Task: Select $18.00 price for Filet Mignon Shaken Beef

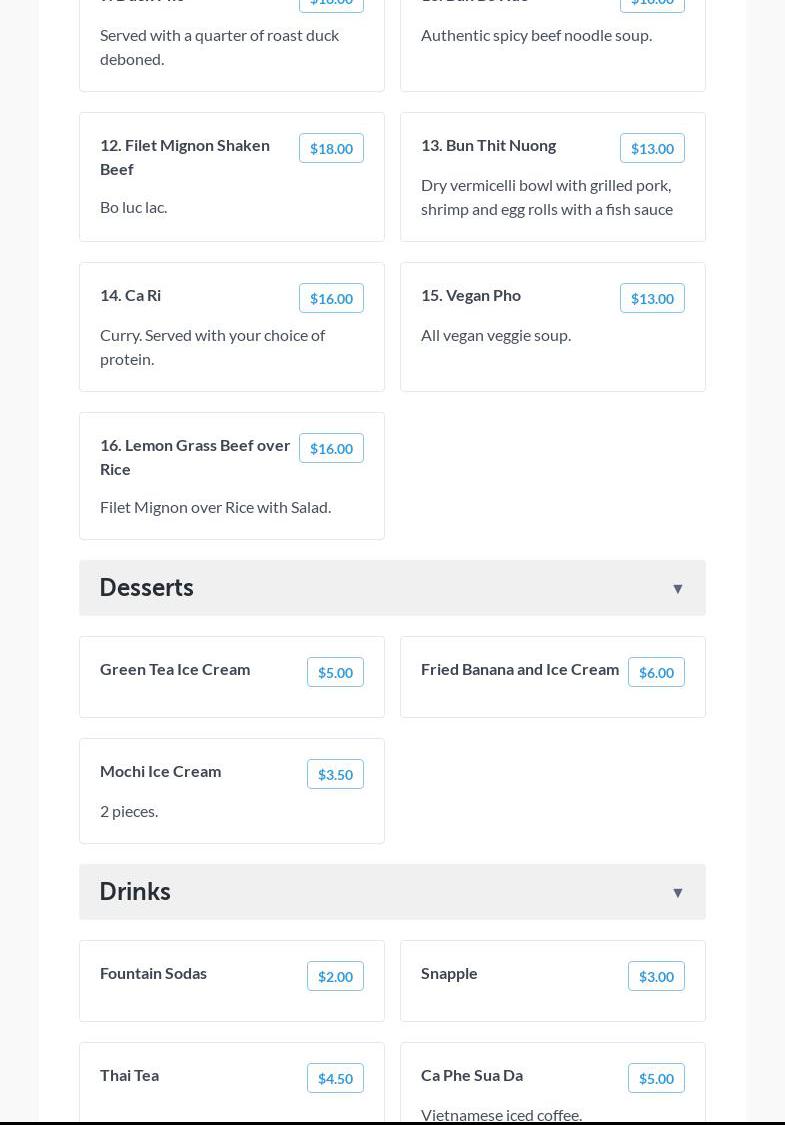Action: (x=331, y=148)
